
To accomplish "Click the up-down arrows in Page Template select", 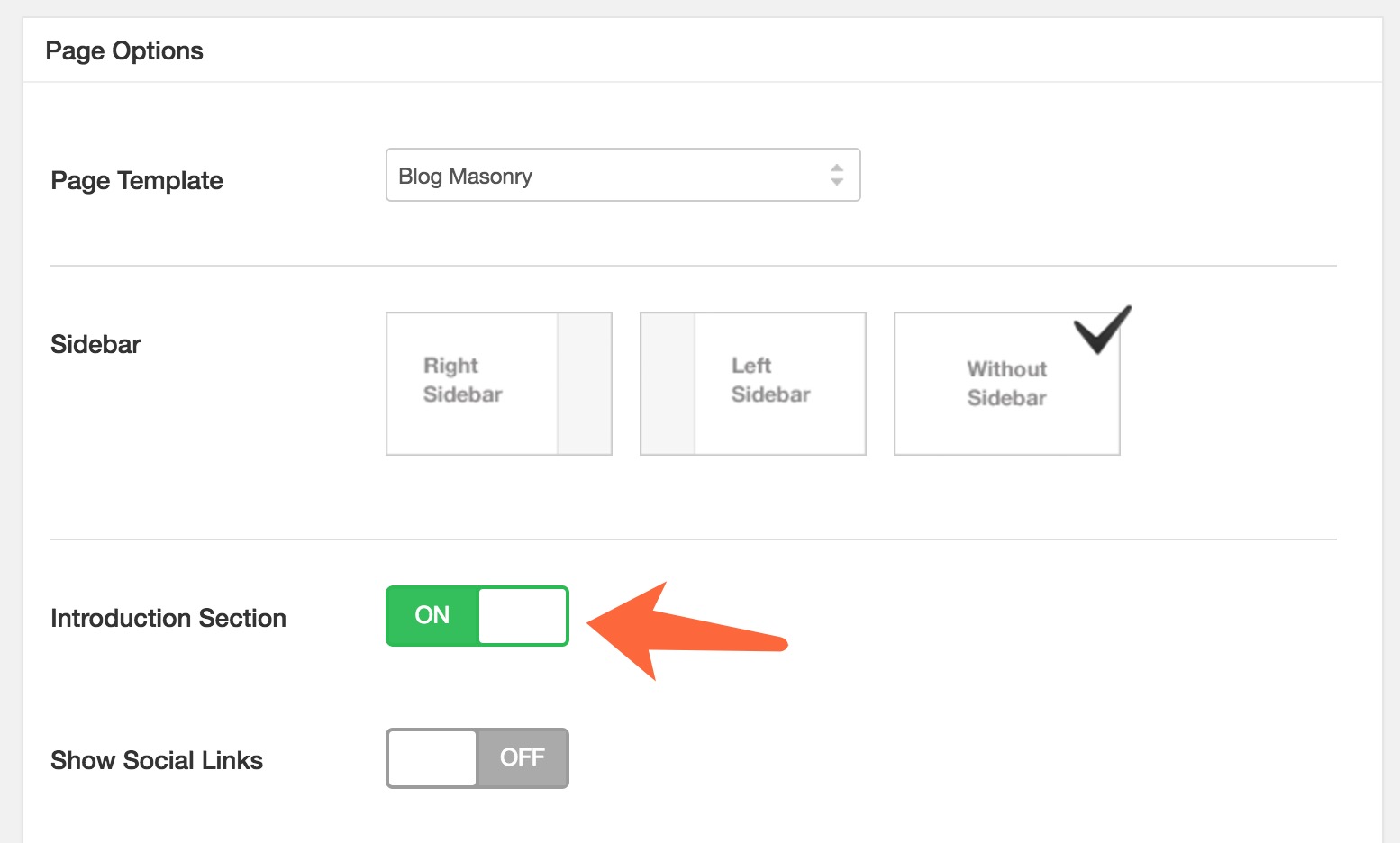I will [836, 175].
